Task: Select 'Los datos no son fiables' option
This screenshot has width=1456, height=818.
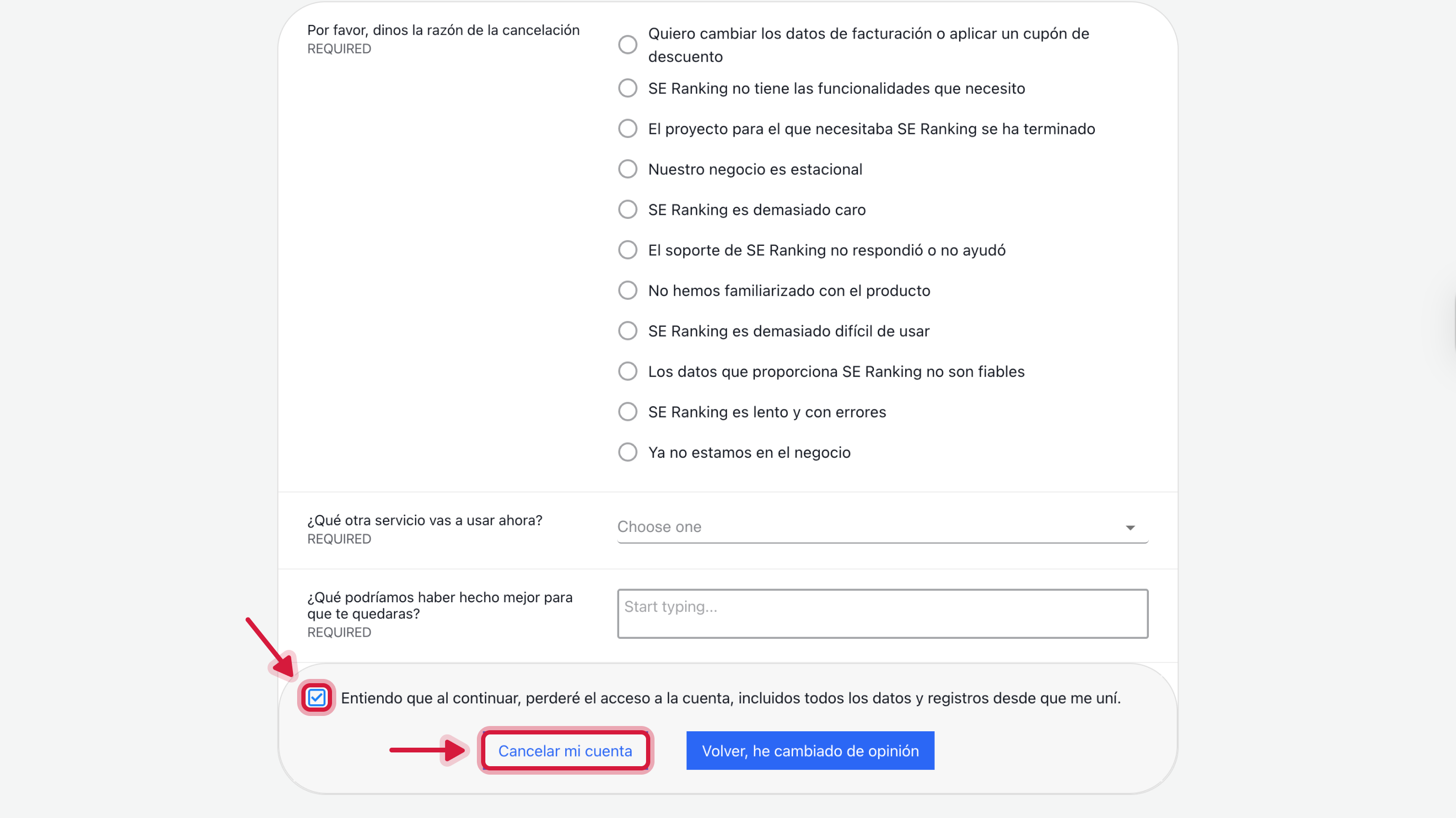Action: [x=628, y=371]
